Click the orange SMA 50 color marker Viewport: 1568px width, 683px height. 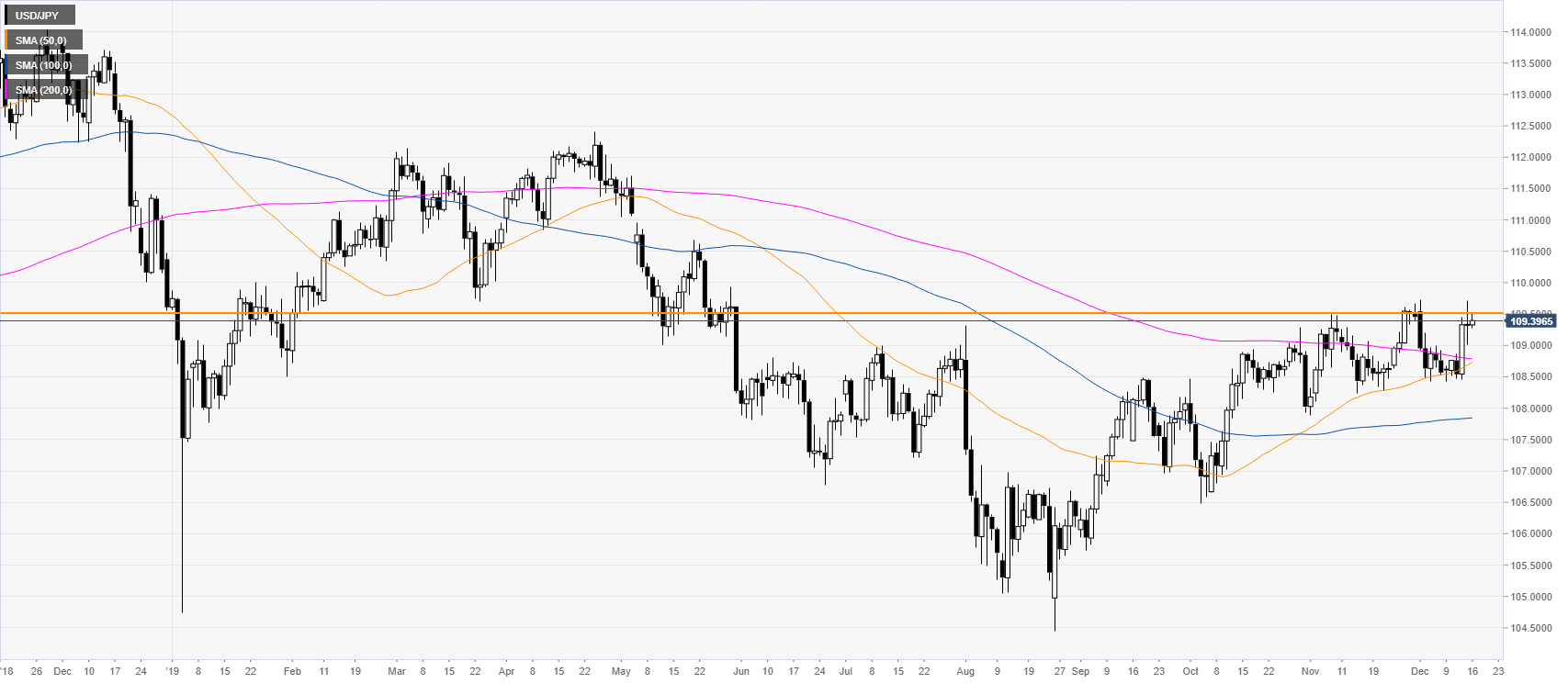(x=6, y=40)
